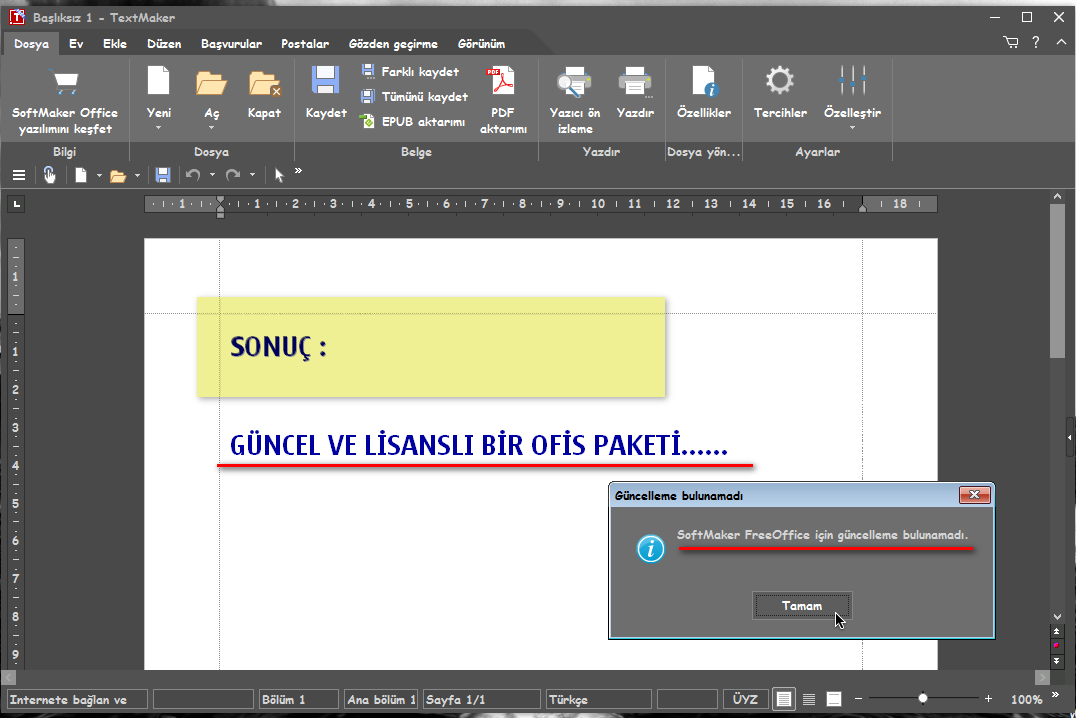Click new document icon in quick toolbar
This screenshot has width=1076, height=718.
(x=81, y=176)
